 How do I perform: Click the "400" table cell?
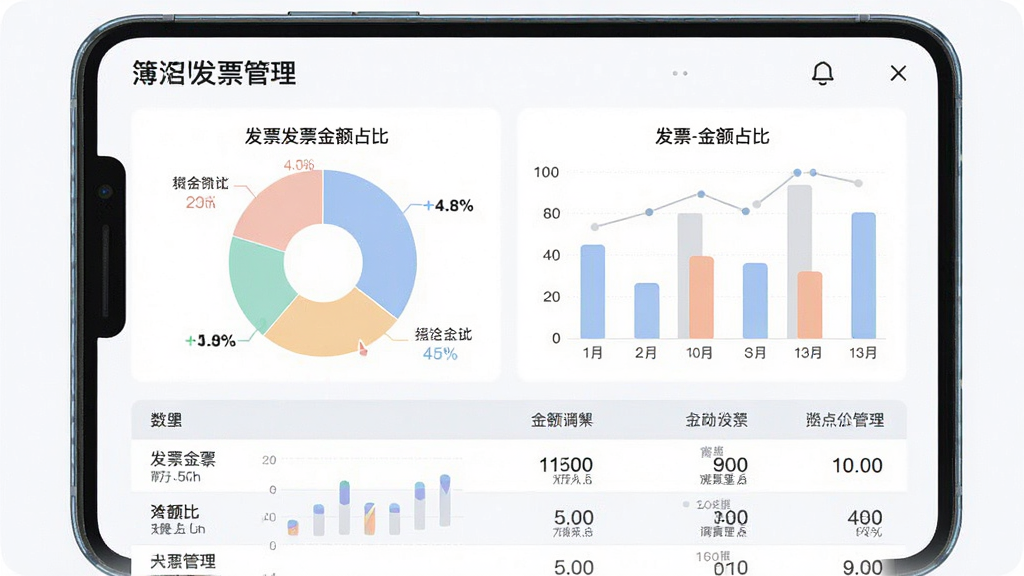pos(865,518)
